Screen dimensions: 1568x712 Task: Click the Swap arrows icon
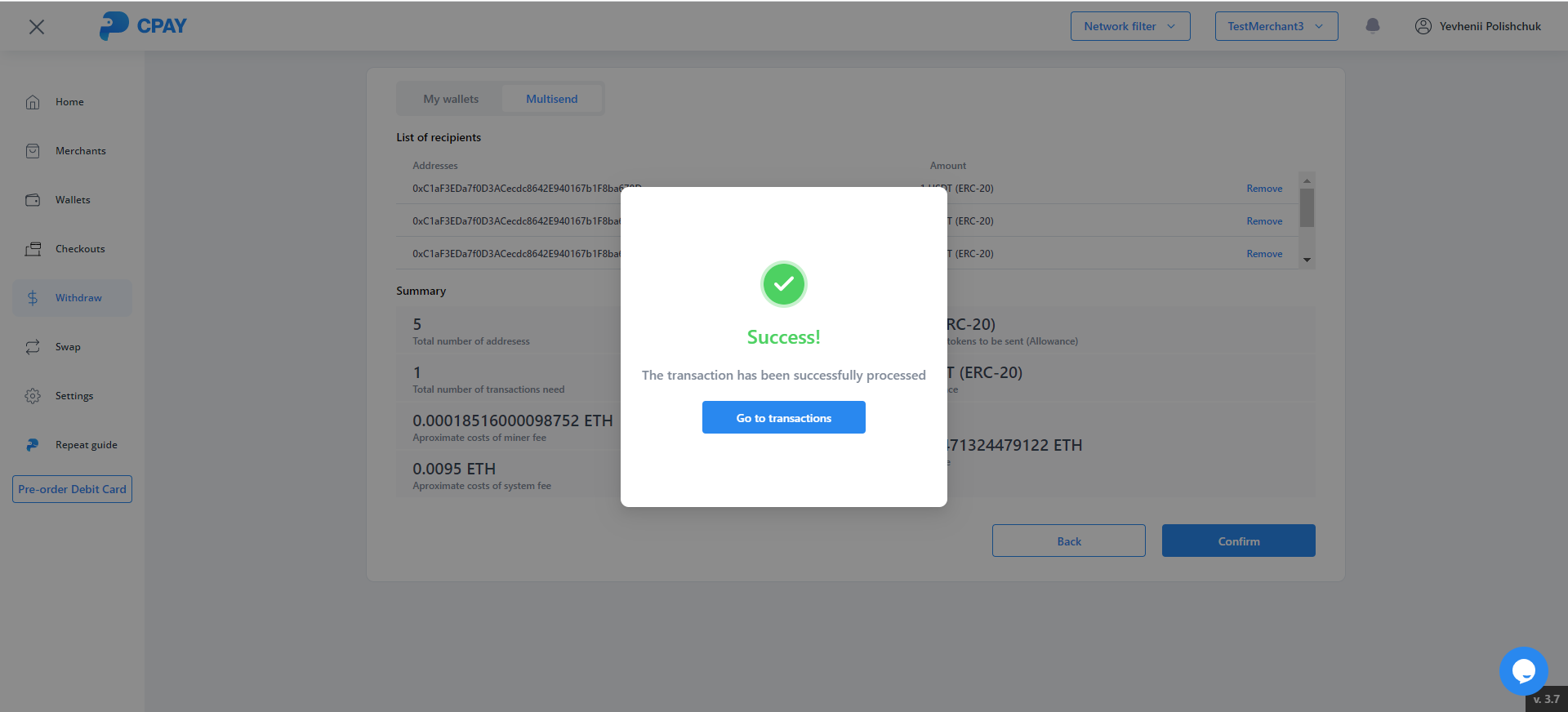tap(33, 347)
